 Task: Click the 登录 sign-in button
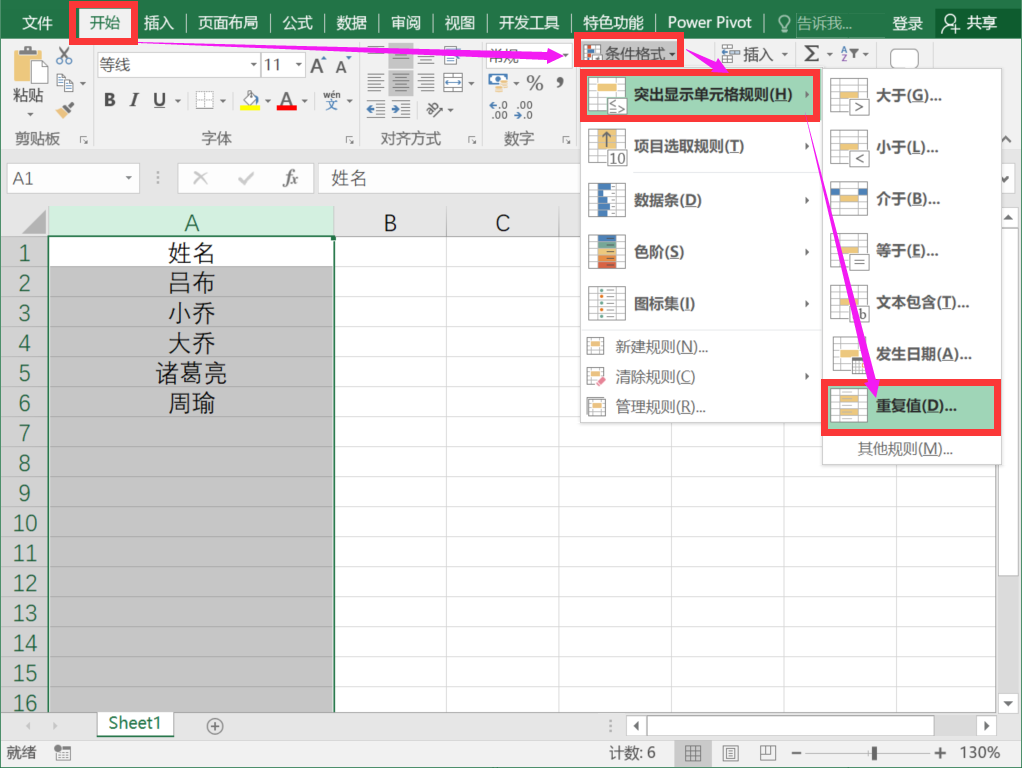pos(907,23)
